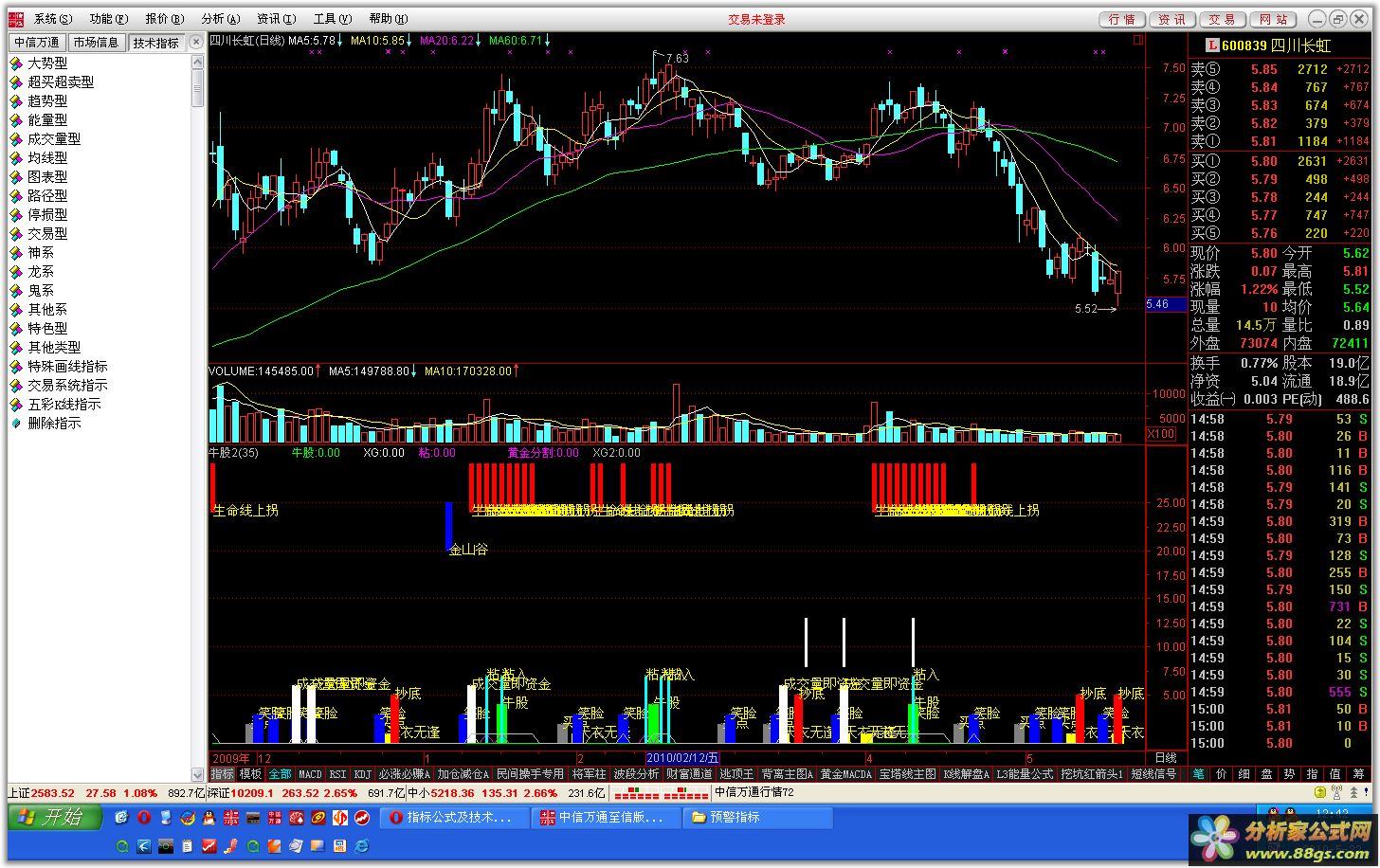1380x868 pixels.
Task: Select the 黄金MACDA indicator tab
Action: [846, 774]
